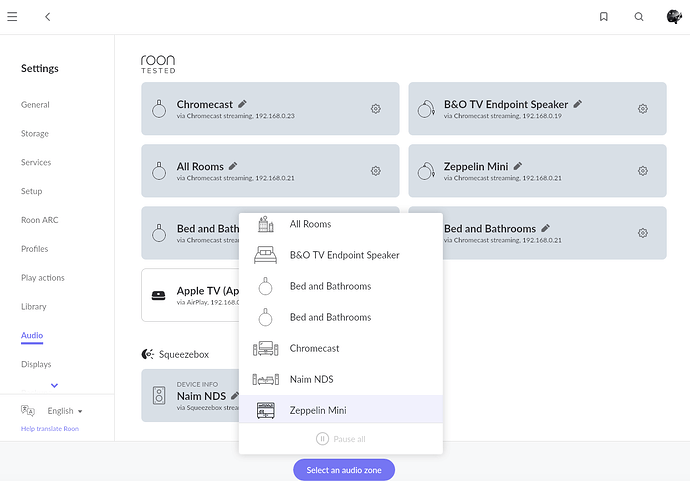Open Storage settings section
690x481 pixels.
click(x=35, y=133)
